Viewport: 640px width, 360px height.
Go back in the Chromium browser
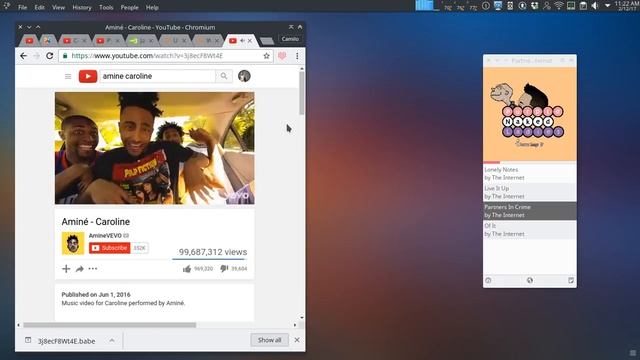pyautogui.click(x=24, y=56)
